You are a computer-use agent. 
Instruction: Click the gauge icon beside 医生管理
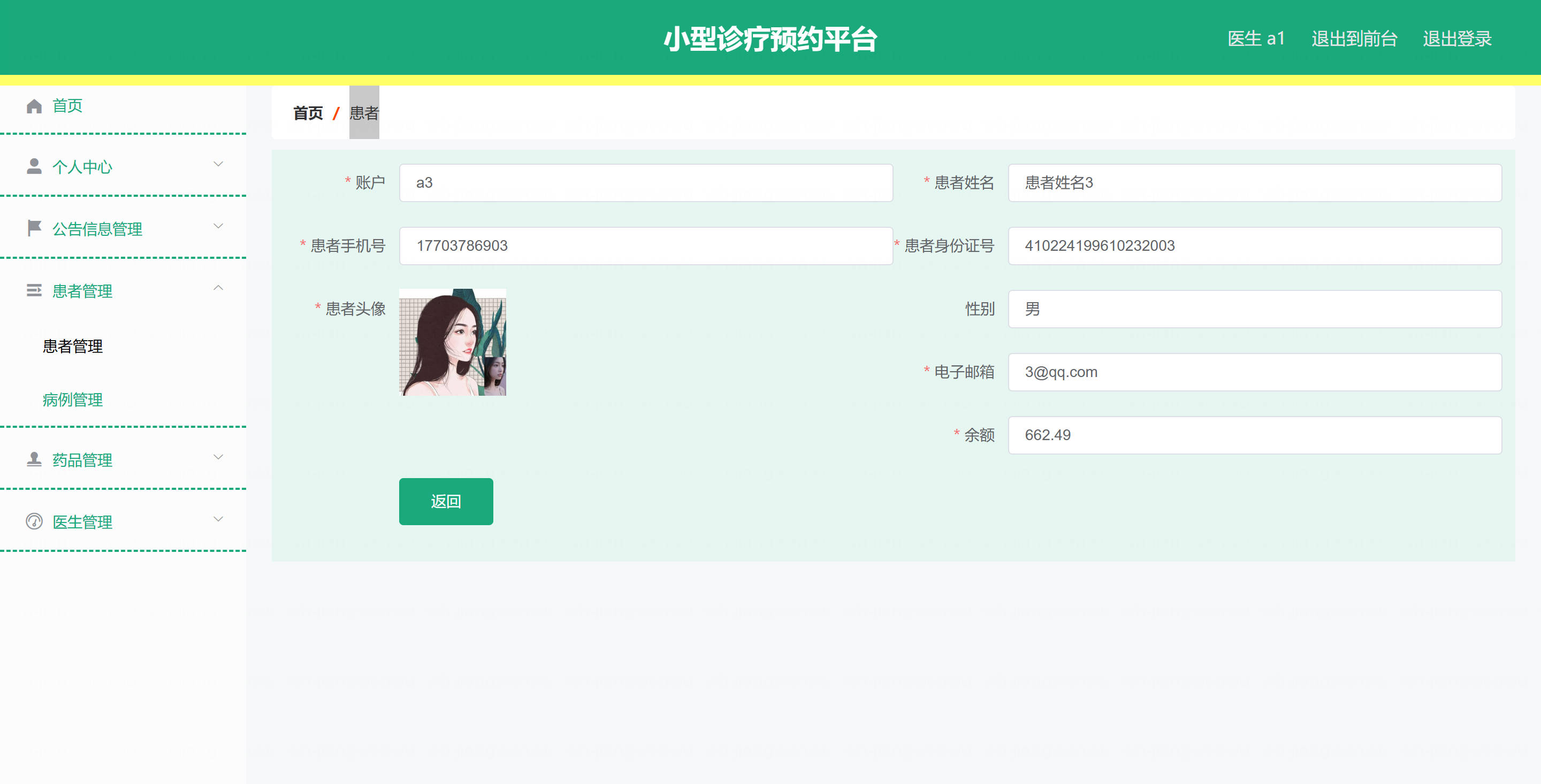click(34, 521)
